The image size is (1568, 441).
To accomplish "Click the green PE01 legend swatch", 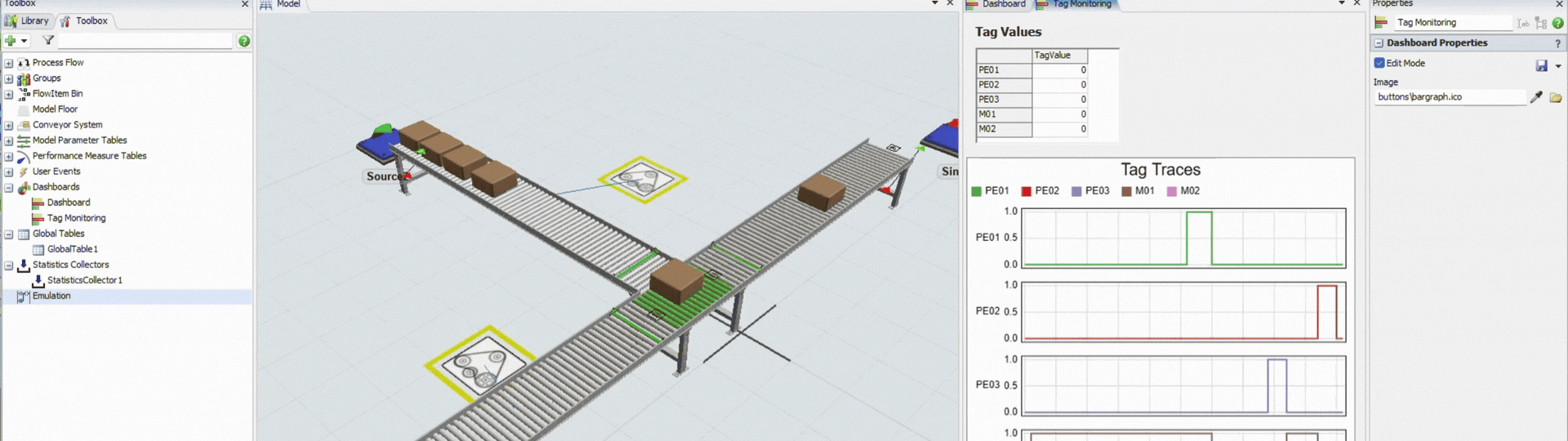I will coord(976,191).
